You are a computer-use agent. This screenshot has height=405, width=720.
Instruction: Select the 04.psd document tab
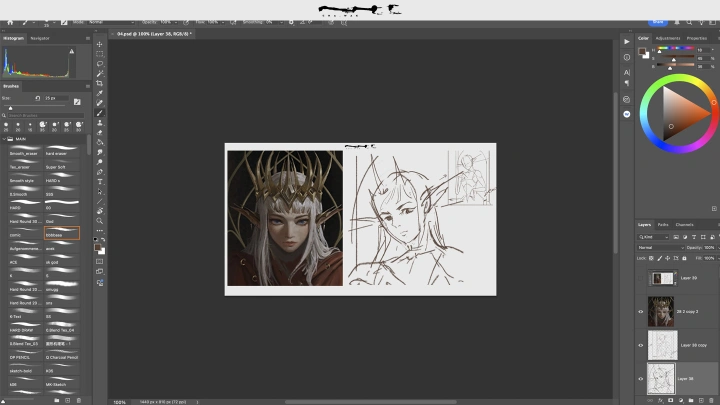[153, 34]
